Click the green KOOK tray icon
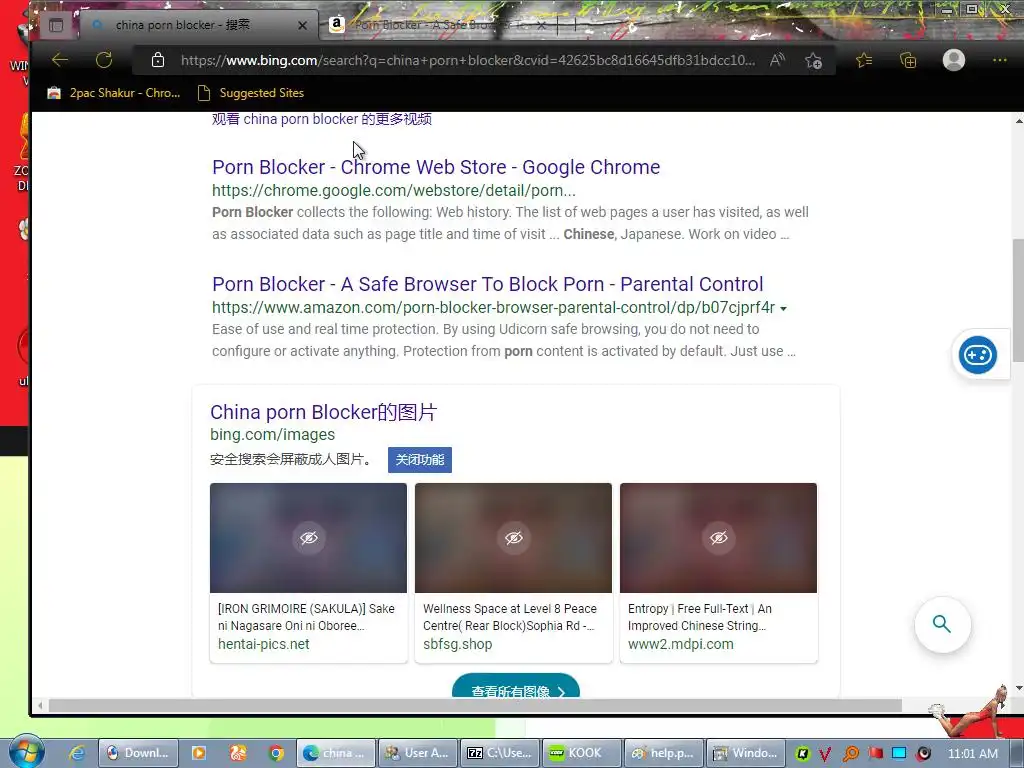Viewport: 1024px width, 768px height. (802, 754)
